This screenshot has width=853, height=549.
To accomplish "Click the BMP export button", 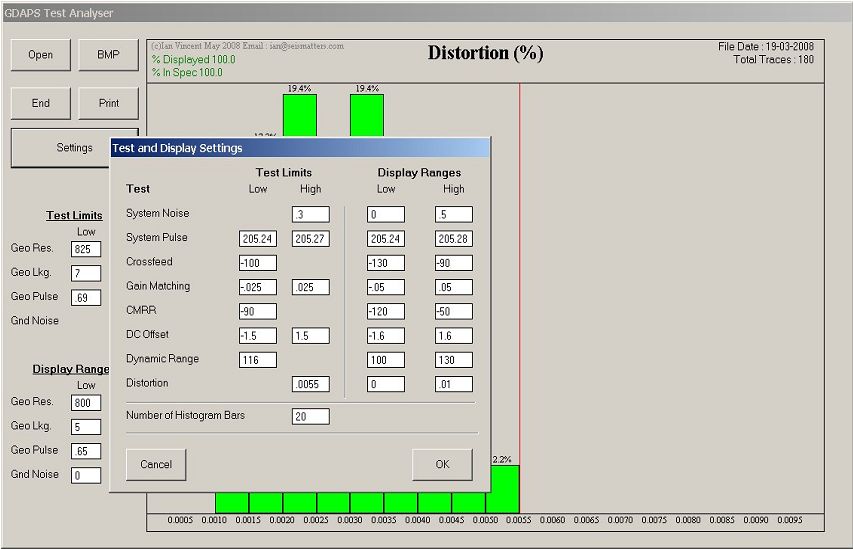I will click(x=108, y=55).
